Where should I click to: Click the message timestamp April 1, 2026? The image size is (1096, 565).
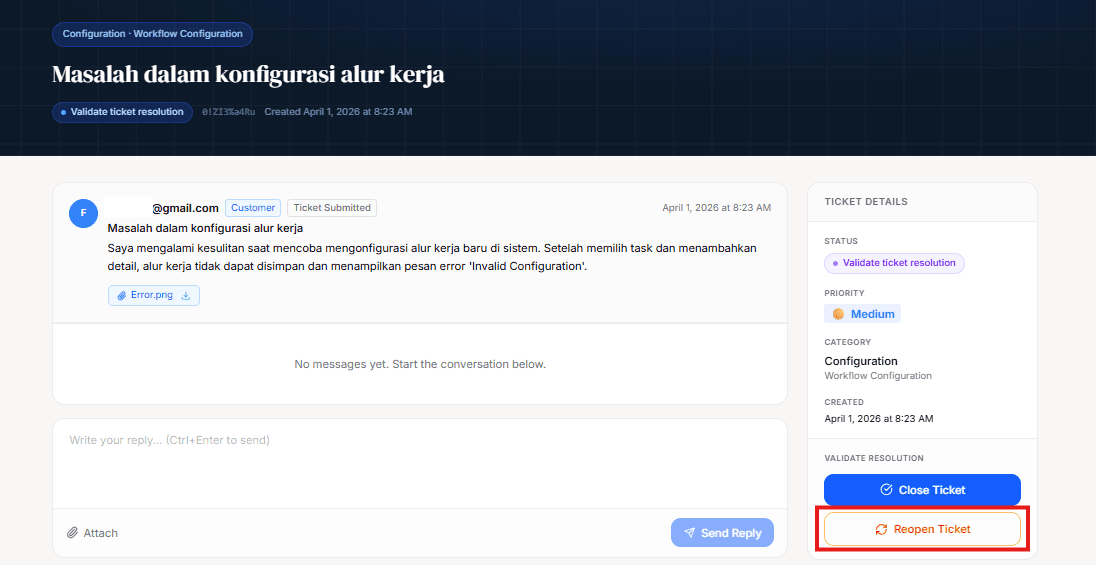click(716, 208)
